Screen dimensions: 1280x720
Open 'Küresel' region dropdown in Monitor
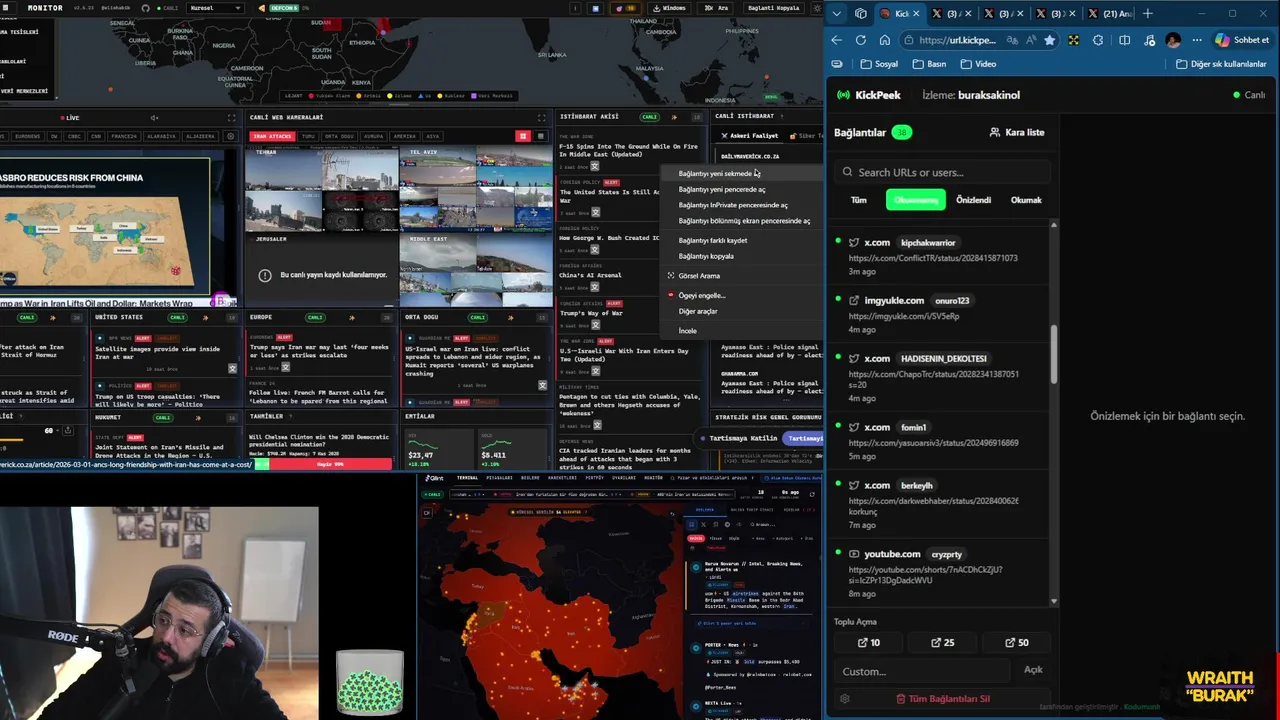coord(215,8)
